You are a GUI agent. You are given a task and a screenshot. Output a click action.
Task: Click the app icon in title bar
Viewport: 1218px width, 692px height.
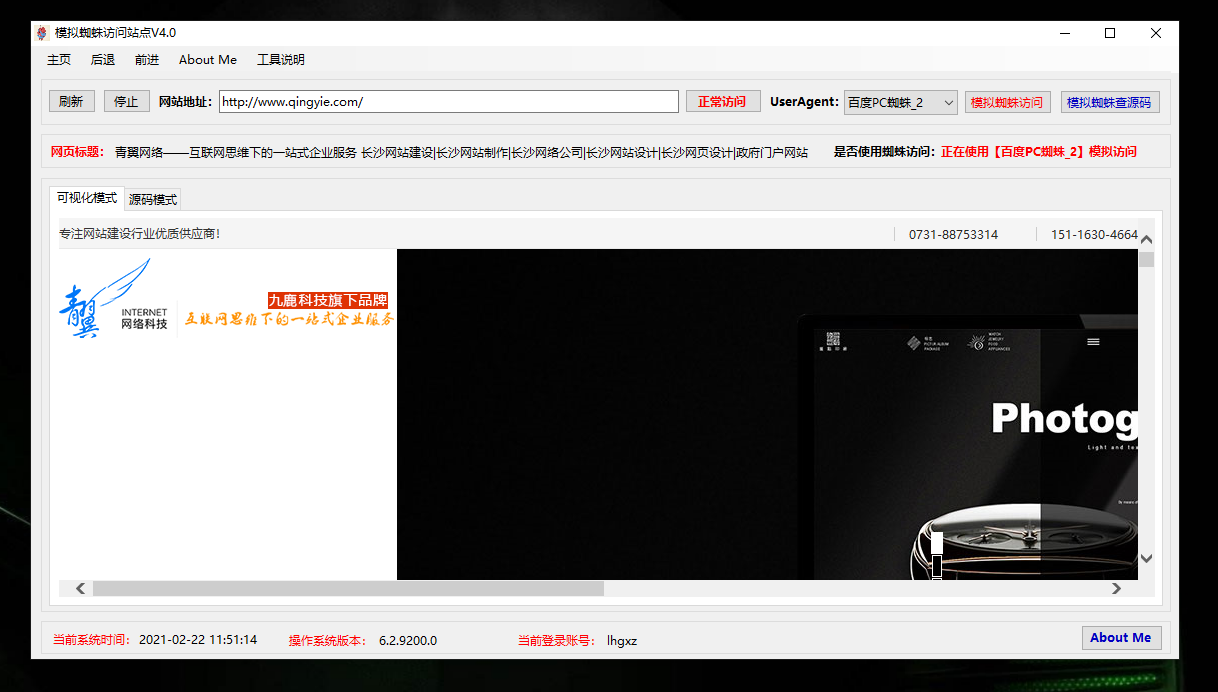(x=41, y=33)
